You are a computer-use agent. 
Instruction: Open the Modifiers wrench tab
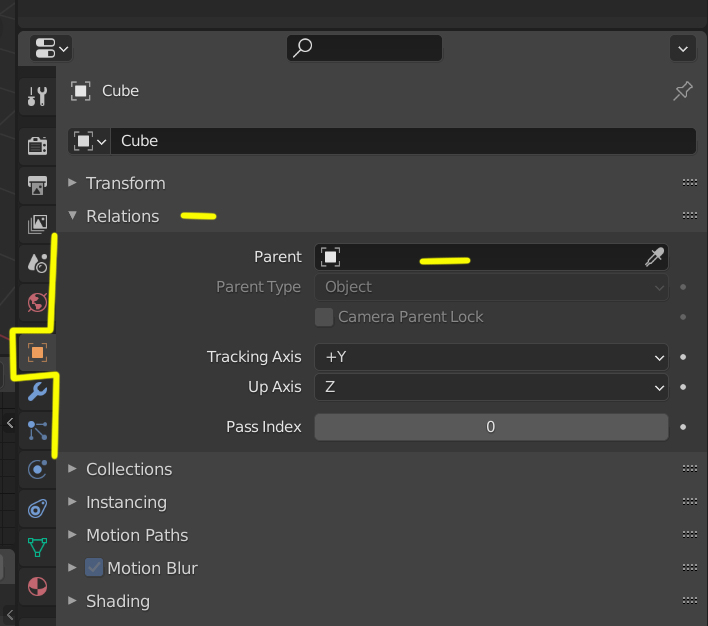[x=37, y=391]
